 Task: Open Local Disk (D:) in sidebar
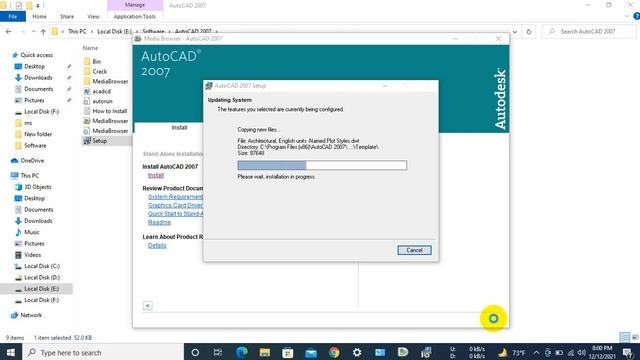(42, 278)
